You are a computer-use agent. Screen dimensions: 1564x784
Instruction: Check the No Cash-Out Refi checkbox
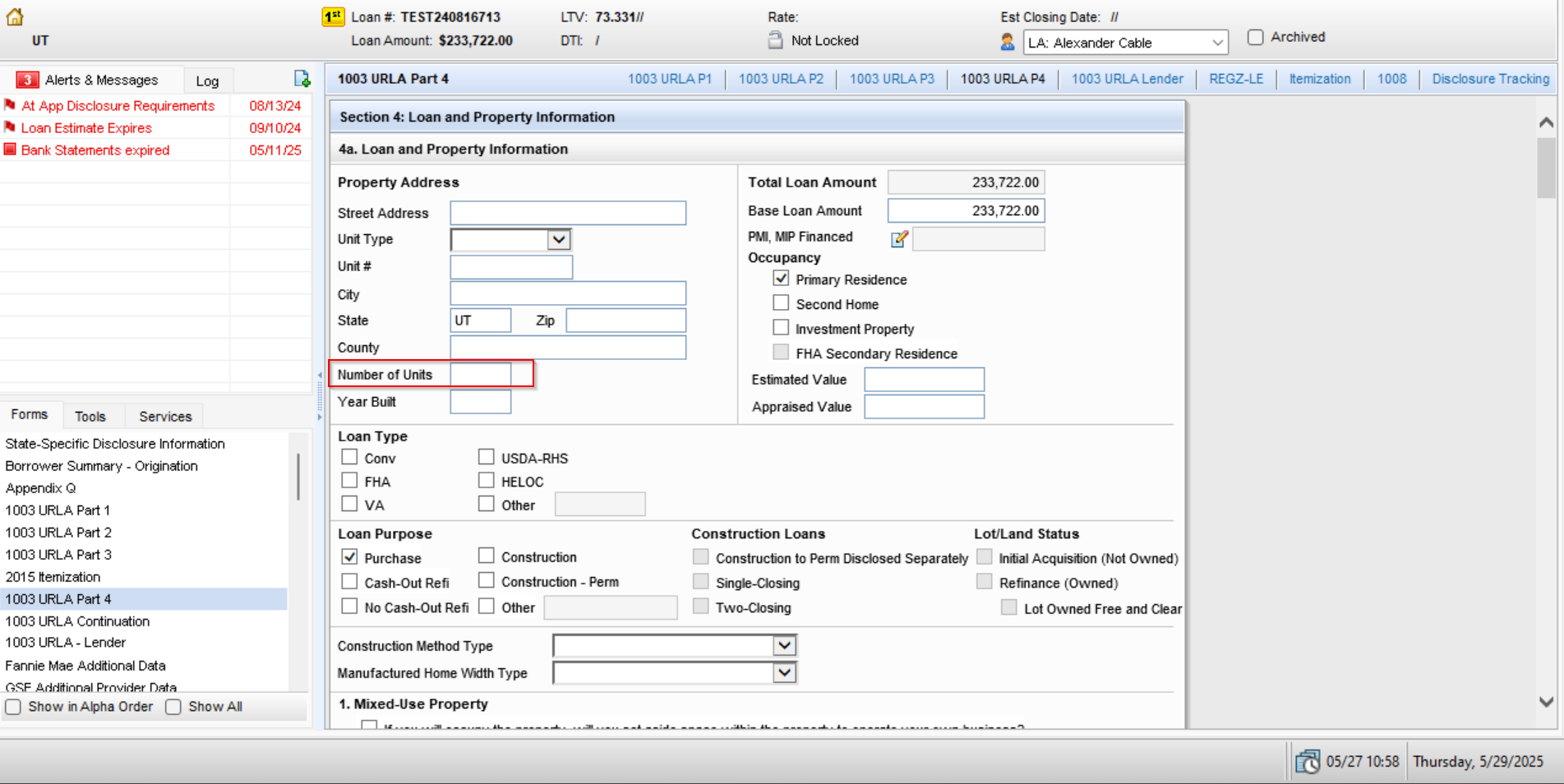pos(349,606)
